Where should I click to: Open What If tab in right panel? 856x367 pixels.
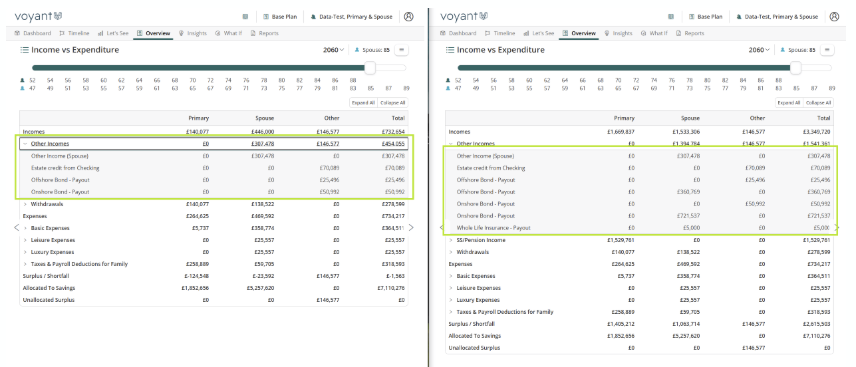point(654,33)
